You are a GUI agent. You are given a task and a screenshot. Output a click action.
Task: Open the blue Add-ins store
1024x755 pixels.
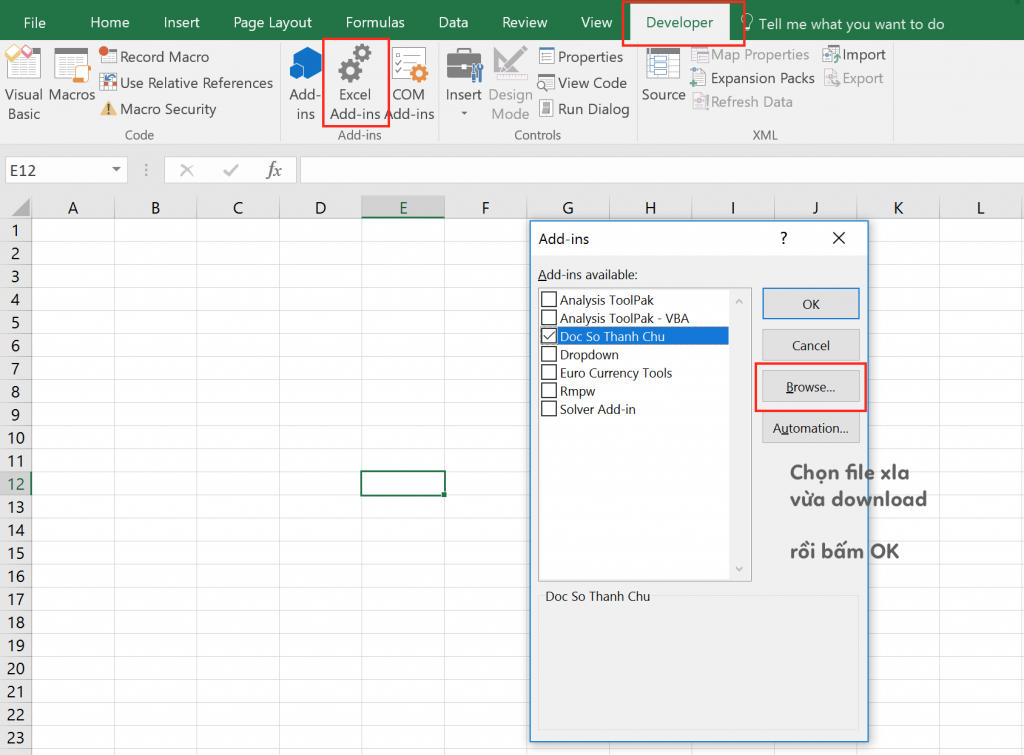point(305,84)
